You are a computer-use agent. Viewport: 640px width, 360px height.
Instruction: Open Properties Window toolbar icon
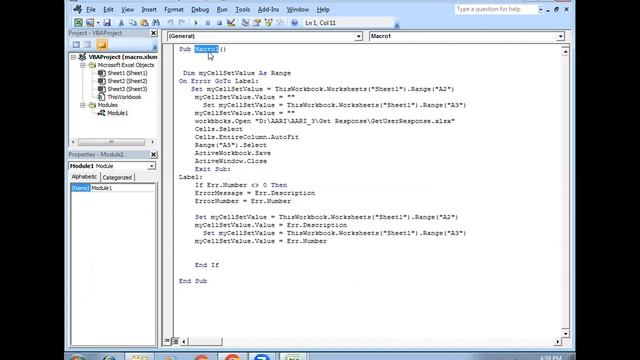tap(257, 23)
